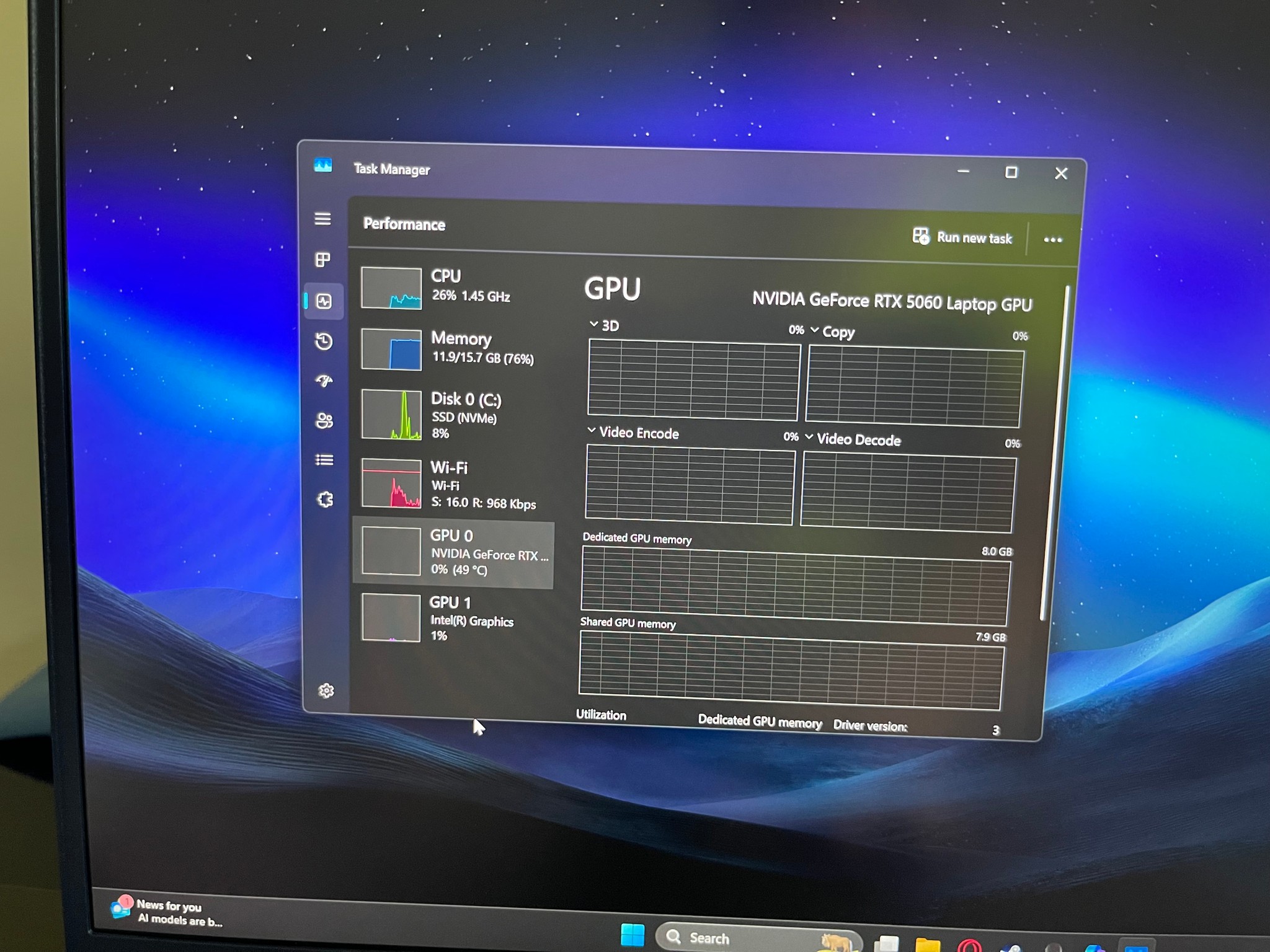
Task: Click the CPU mini graph thumbnail
Action: (391, 288)
